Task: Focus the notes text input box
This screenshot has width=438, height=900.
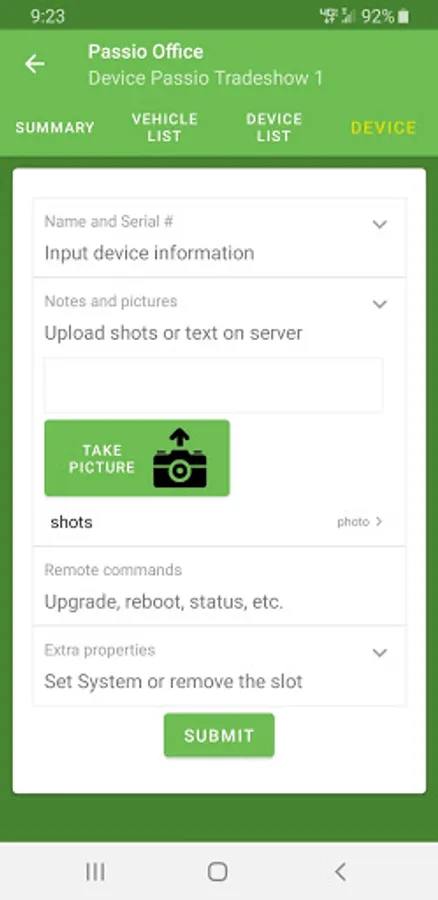Action: coord(214,385)
